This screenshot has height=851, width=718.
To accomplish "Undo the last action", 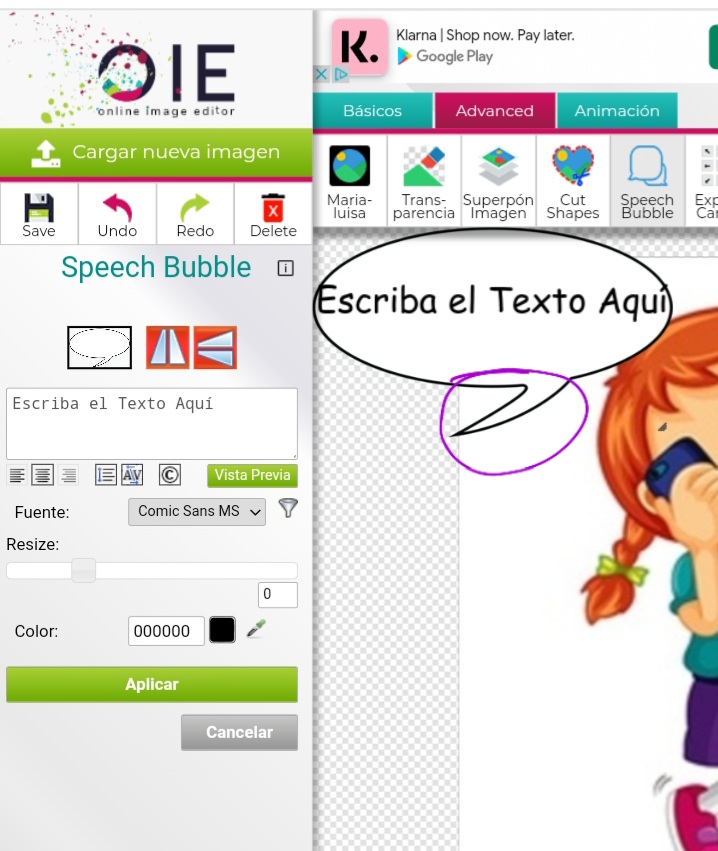I will tap(117, 214).
